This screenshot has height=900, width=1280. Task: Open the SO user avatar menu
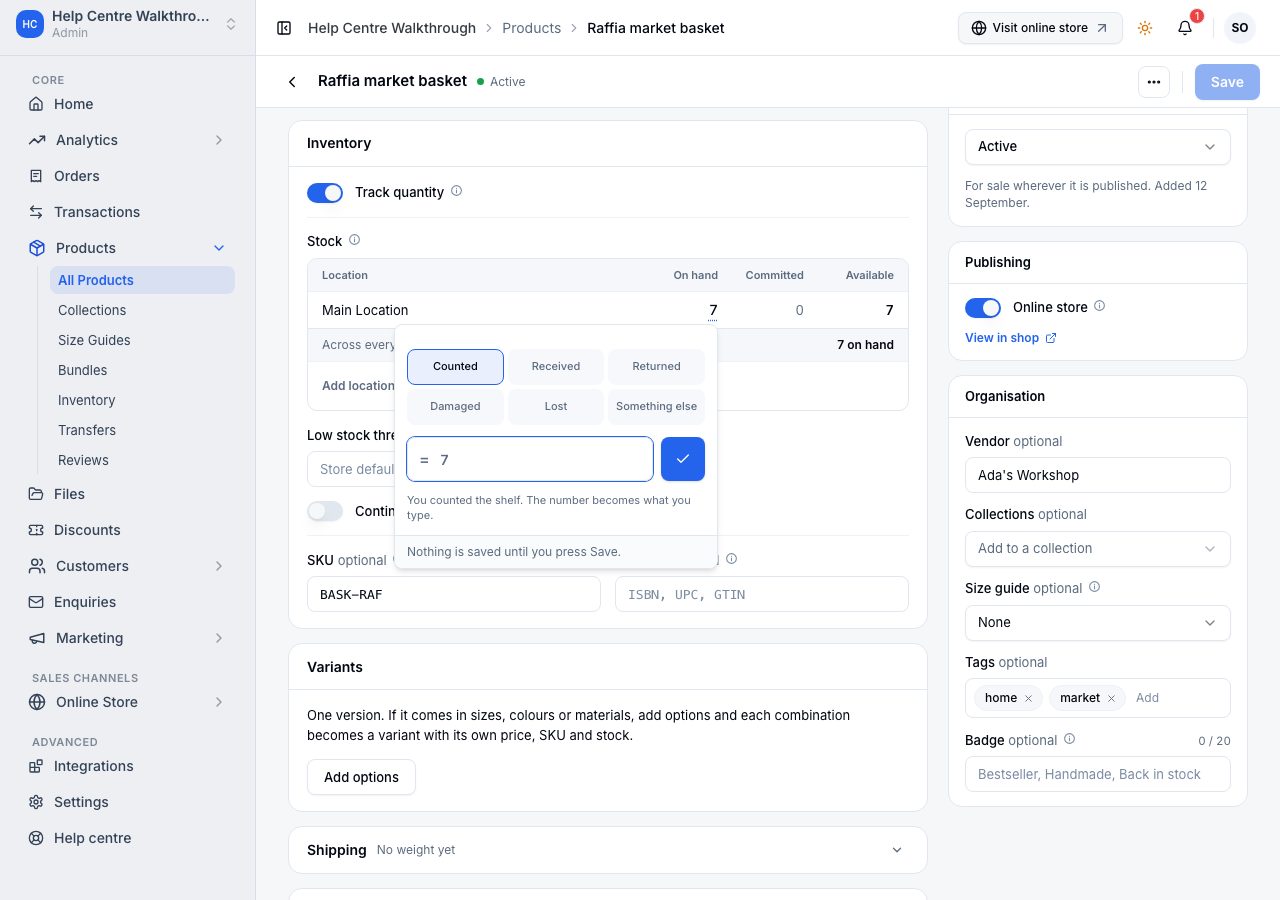[x=1240, y=28]
